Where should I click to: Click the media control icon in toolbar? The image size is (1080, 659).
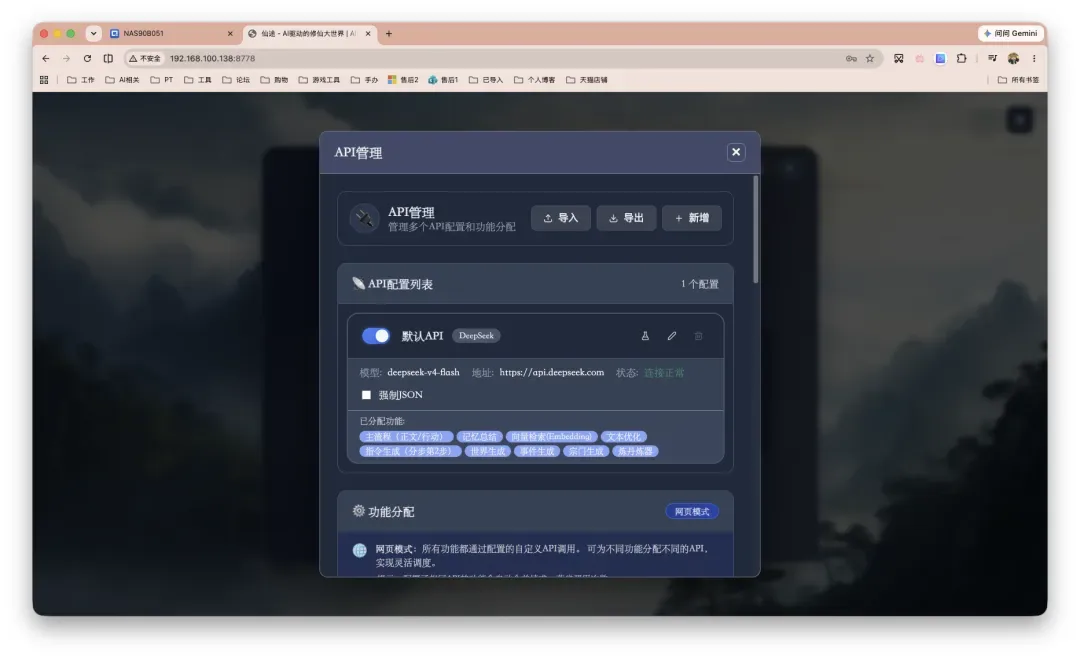pos(992,59)
